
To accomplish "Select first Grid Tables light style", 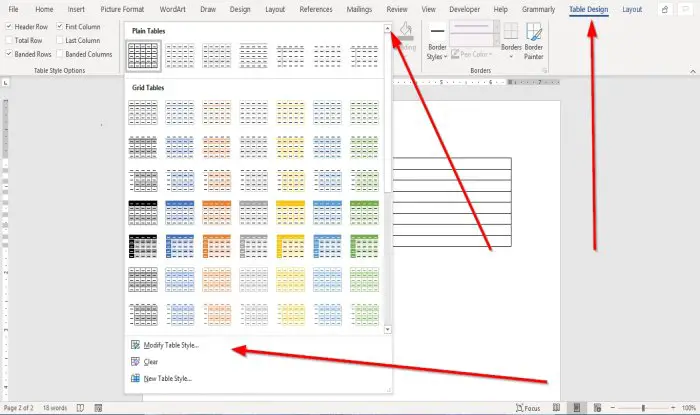I will (x=143, y=112).
